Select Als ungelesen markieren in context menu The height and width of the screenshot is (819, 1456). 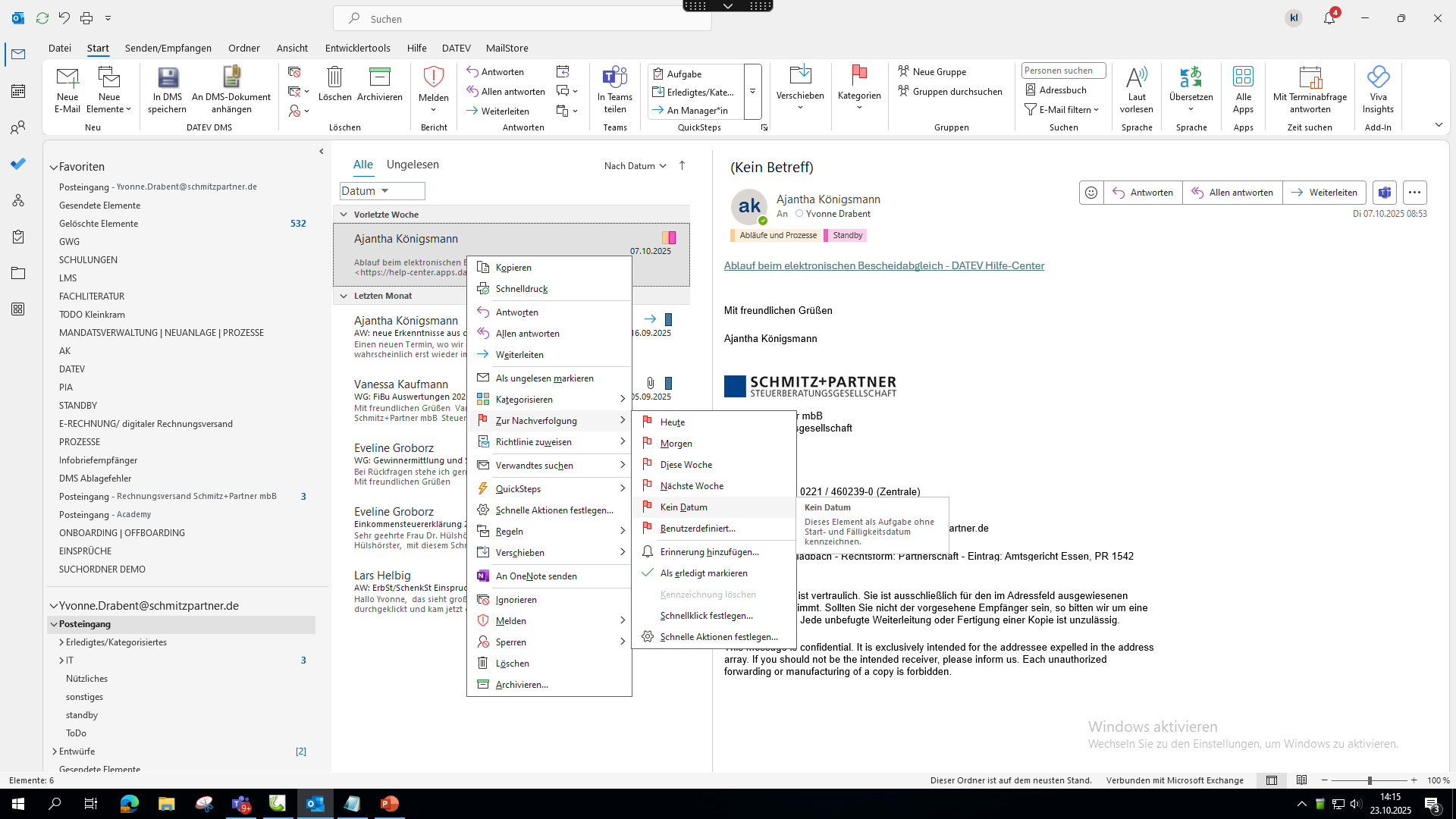[x=549, y=378]
